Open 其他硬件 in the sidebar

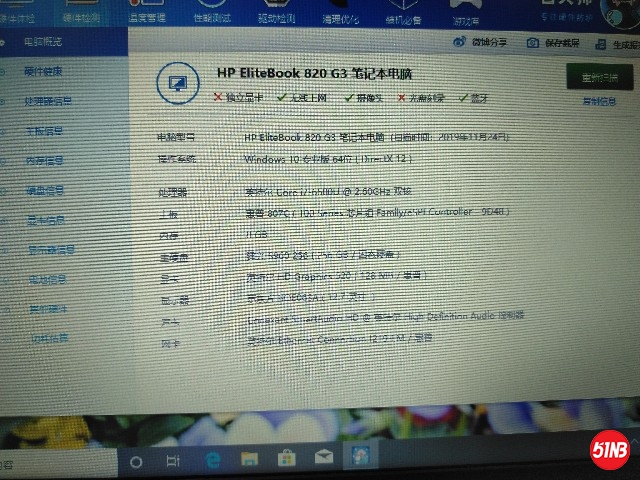pos(49,309)
